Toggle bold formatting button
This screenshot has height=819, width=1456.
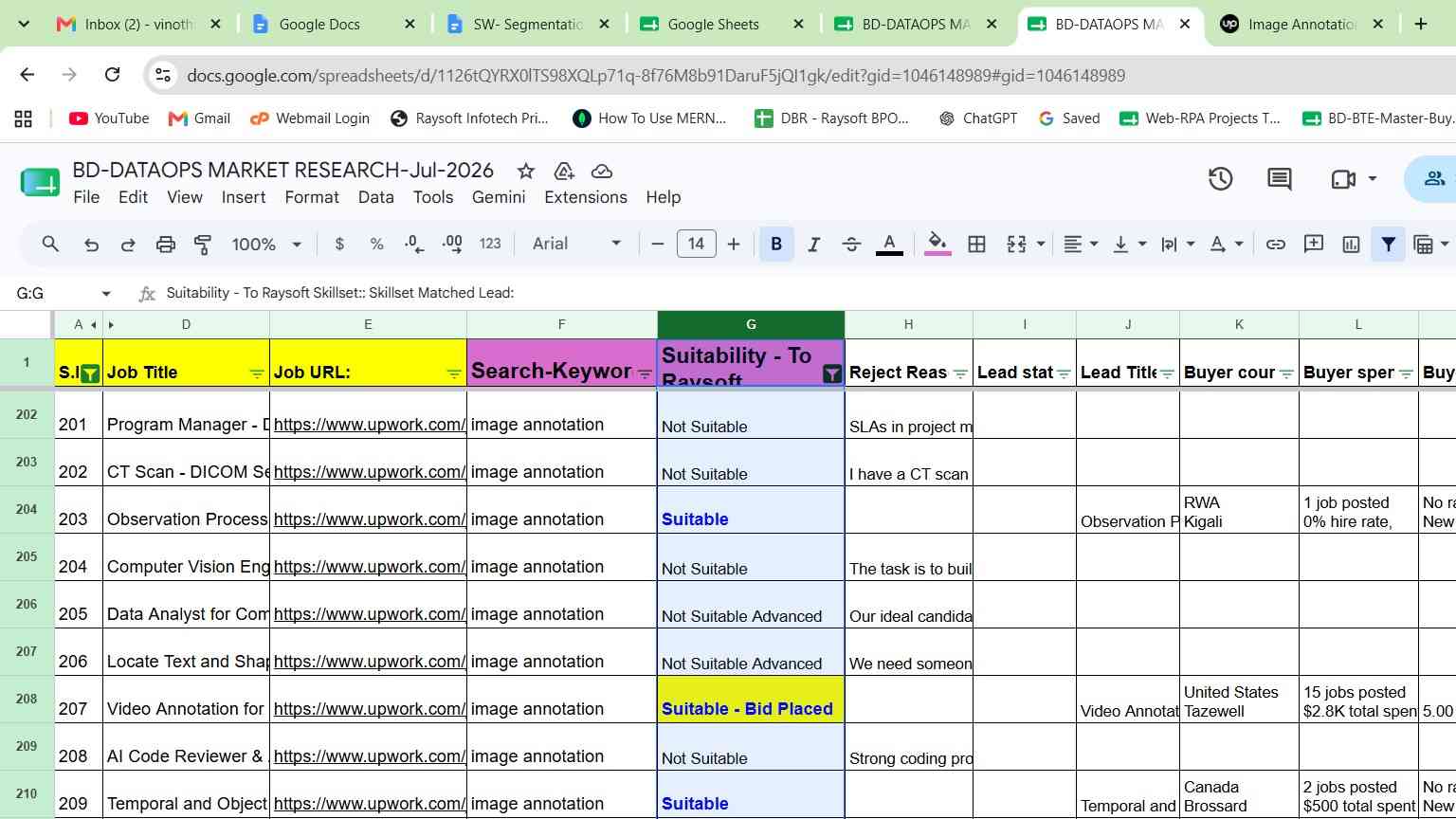tap(776, 245)
